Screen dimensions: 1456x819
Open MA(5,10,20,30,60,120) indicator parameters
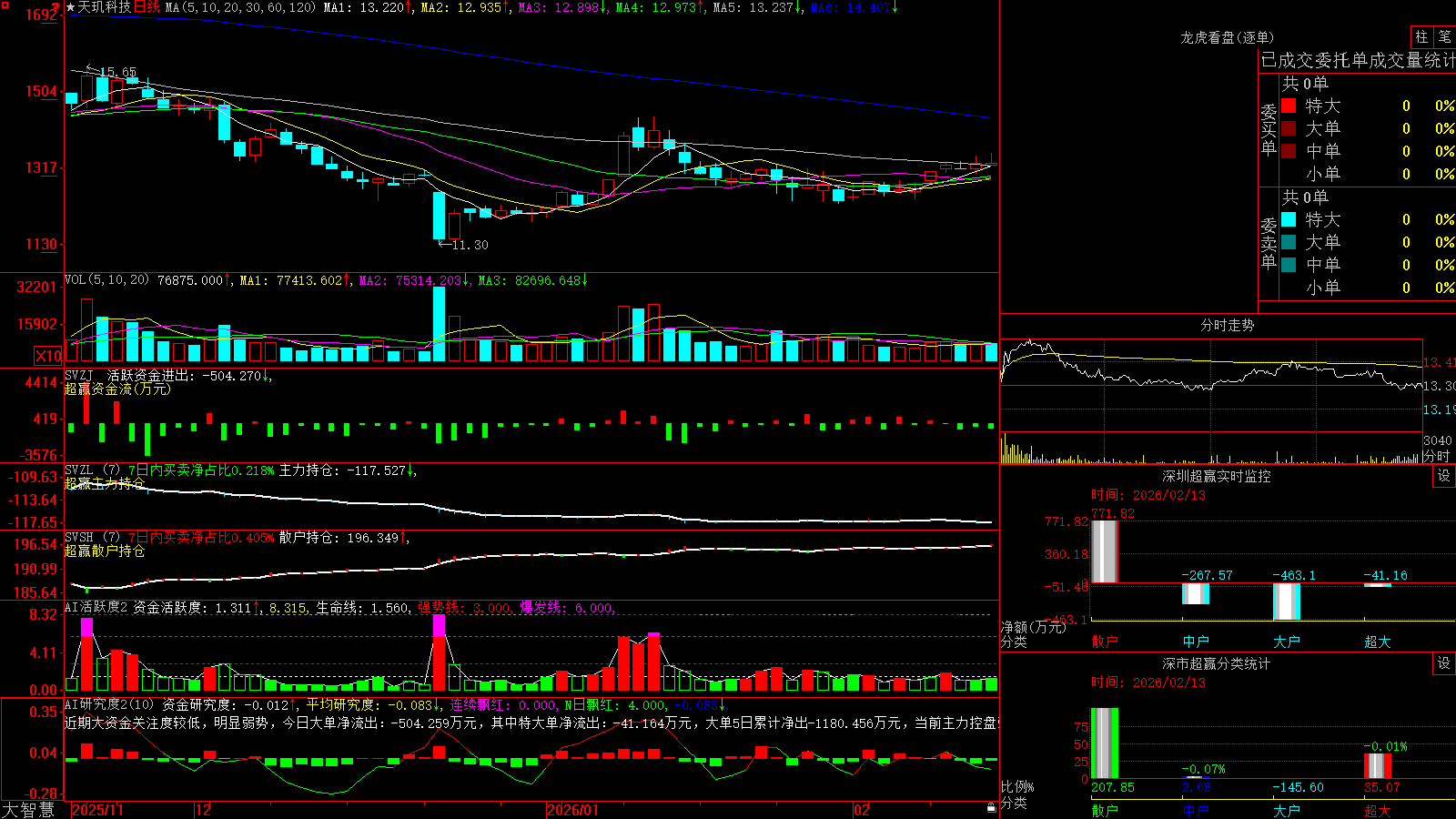point(240,7)
